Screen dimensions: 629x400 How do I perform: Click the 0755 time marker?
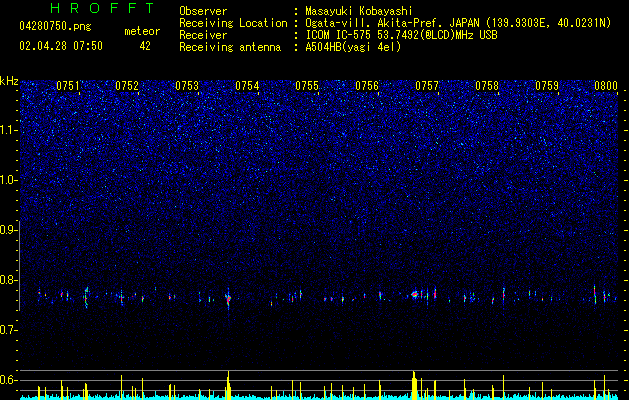coord(307,86)
